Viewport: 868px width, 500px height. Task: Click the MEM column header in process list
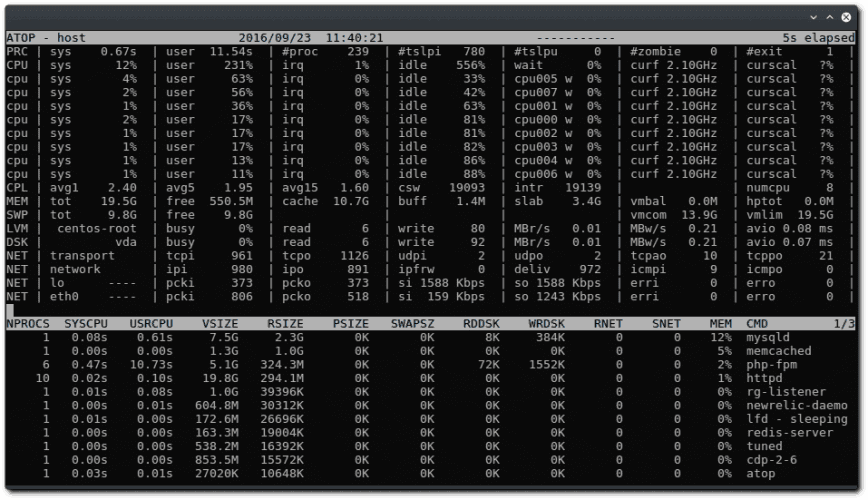(720, 323)
